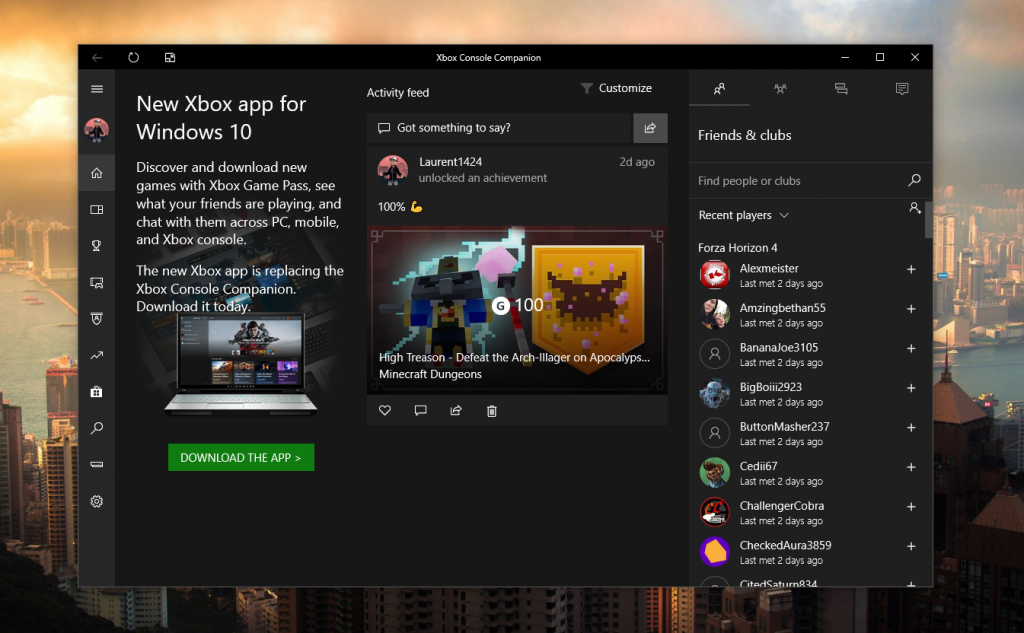
Task: Refresh the page using reload icon
Action: pos(133,58)
